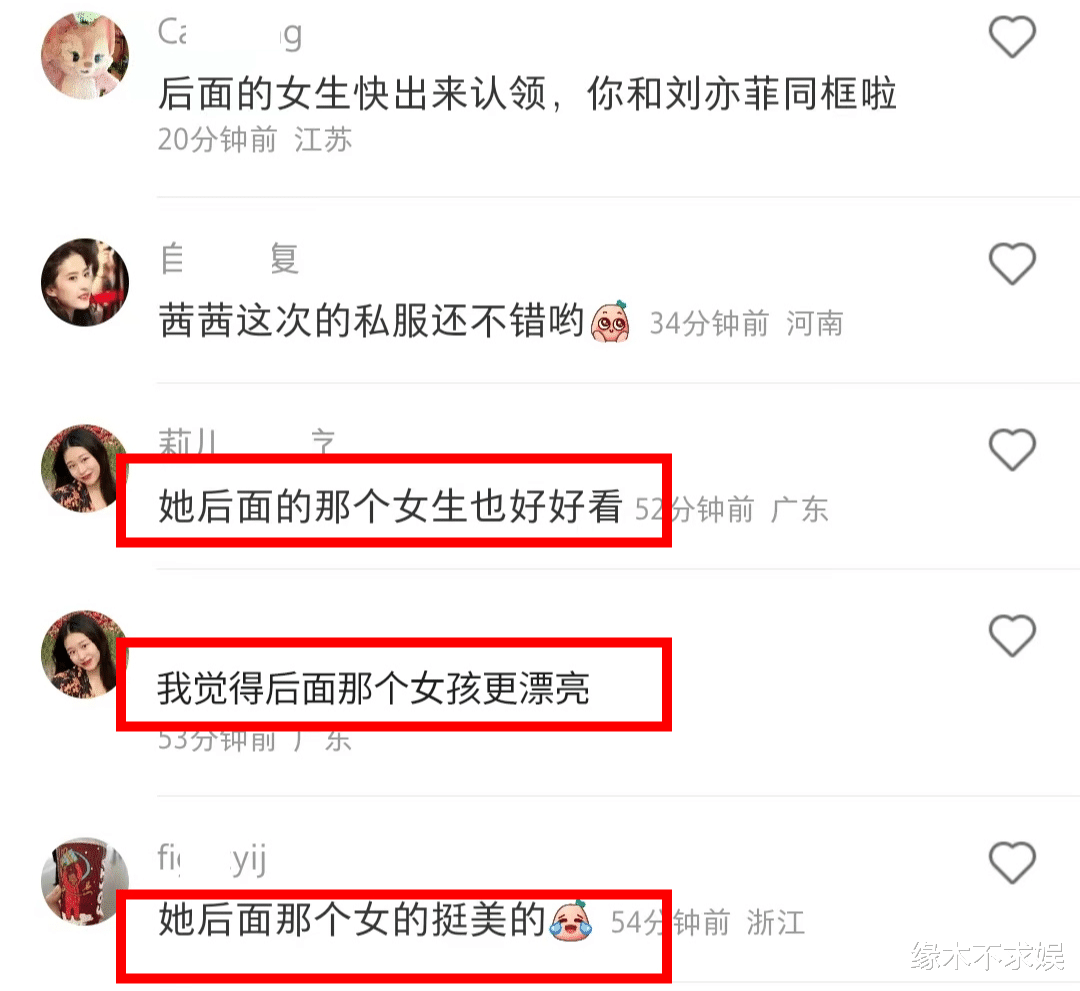Select comment text 茜茜这次的私服还不错哟

[x=371, y=321]
